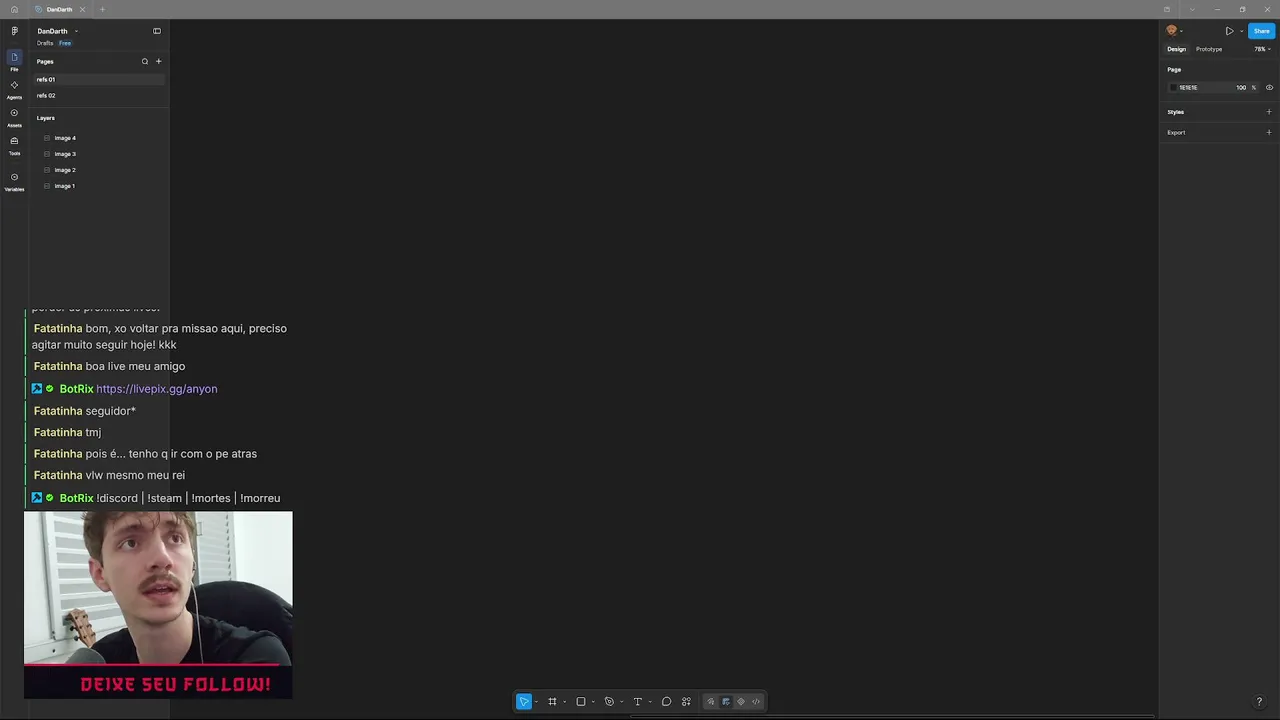Switch to the diamond mode icon
The width and height of the screenshot is (1280, 720).
[741, 702]
